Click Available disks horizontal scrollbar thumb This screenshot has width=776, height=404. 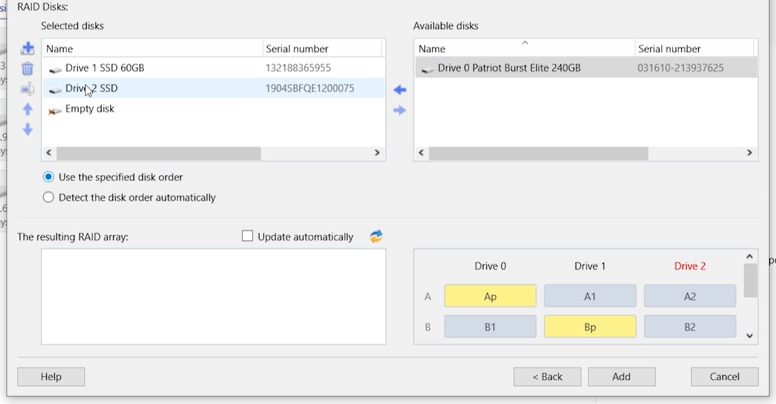(x=538, y=153)
